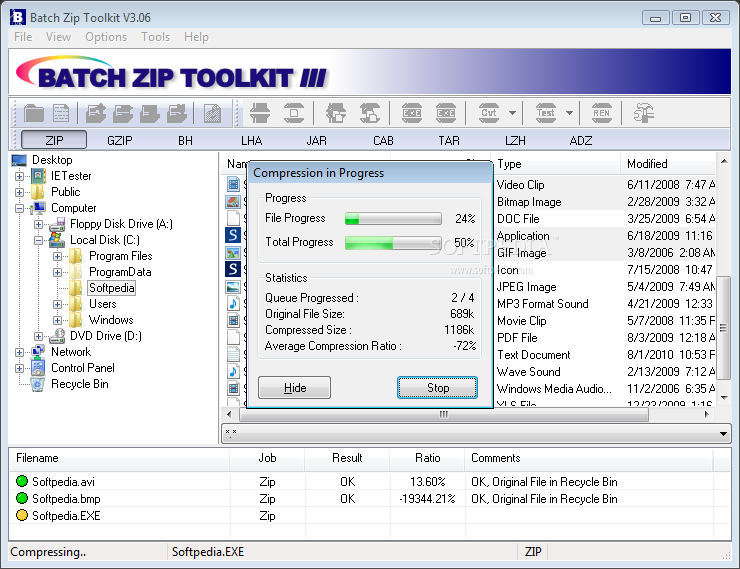Expand the IETester tree node
Screen dimensions: 740x569
coord(19,176)
